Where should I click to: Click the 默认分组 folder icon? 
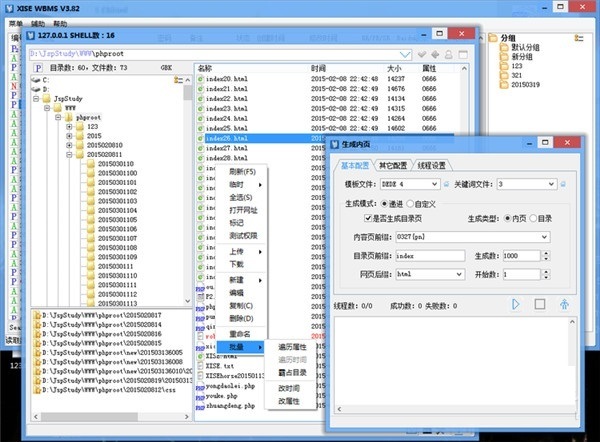(504, 47)
